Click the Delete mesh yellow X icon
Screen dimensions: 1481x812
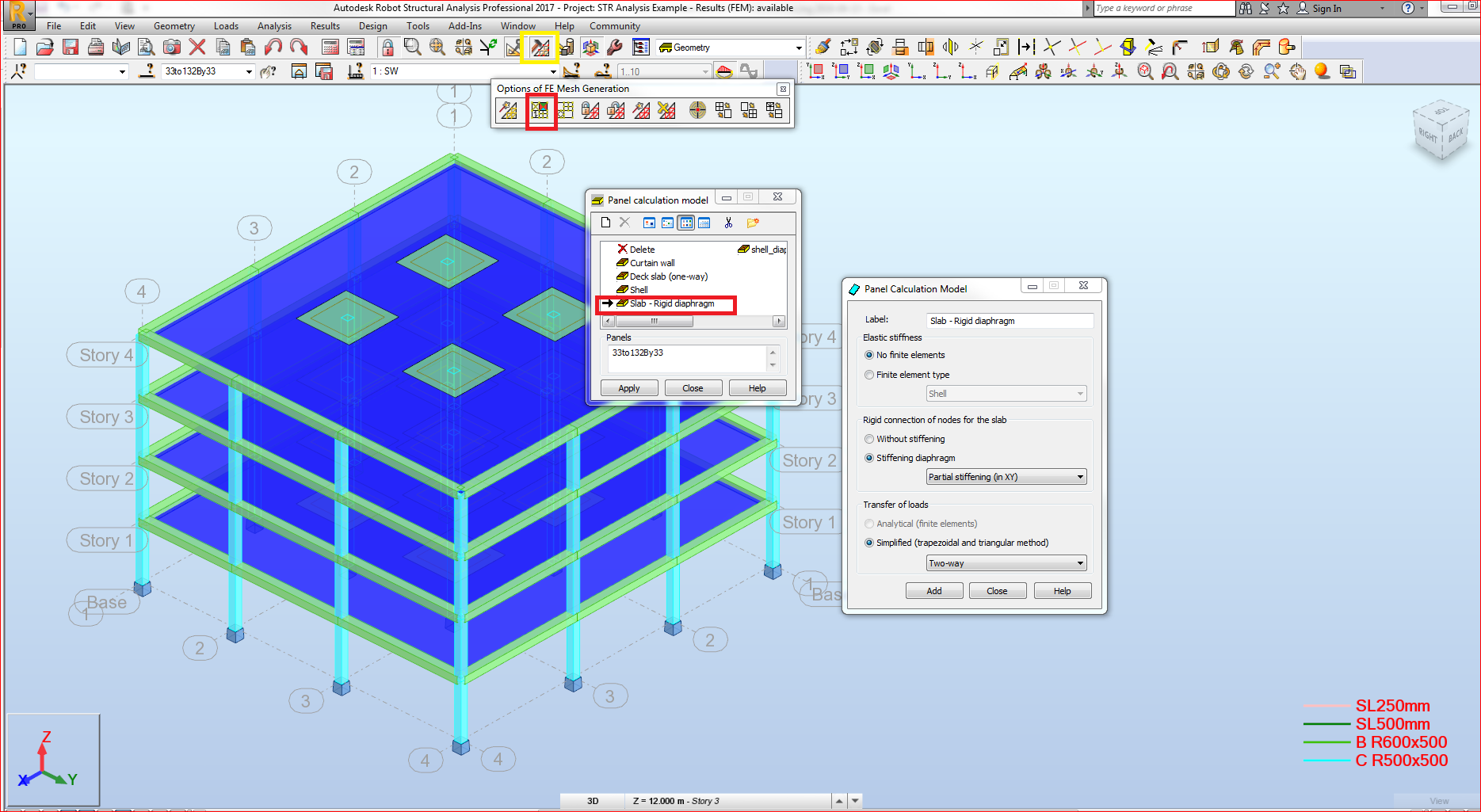click(x=666, y=111)
